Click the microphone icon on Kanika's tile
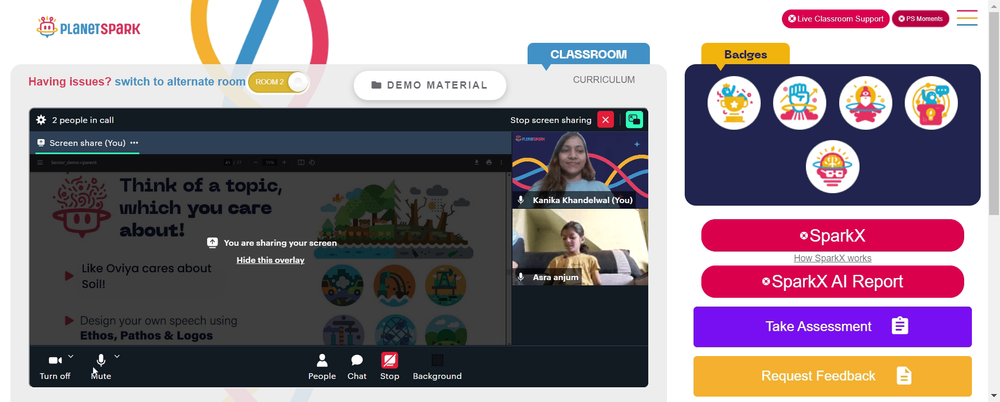Viewport: 1000px width, 402px height. coord(521,200)
